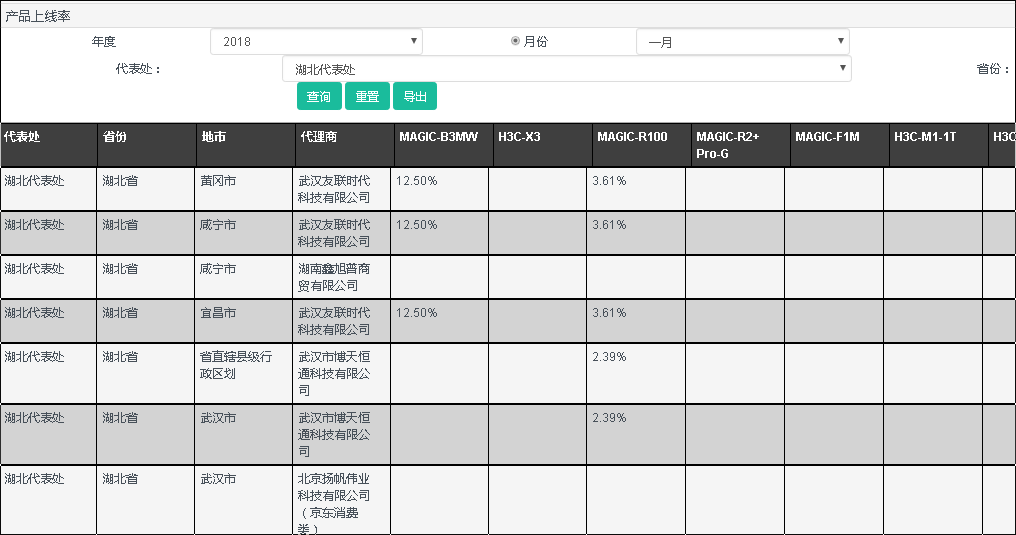
Task: Click the MAGIC-B3MW column header
Action: tap(444, 145)
